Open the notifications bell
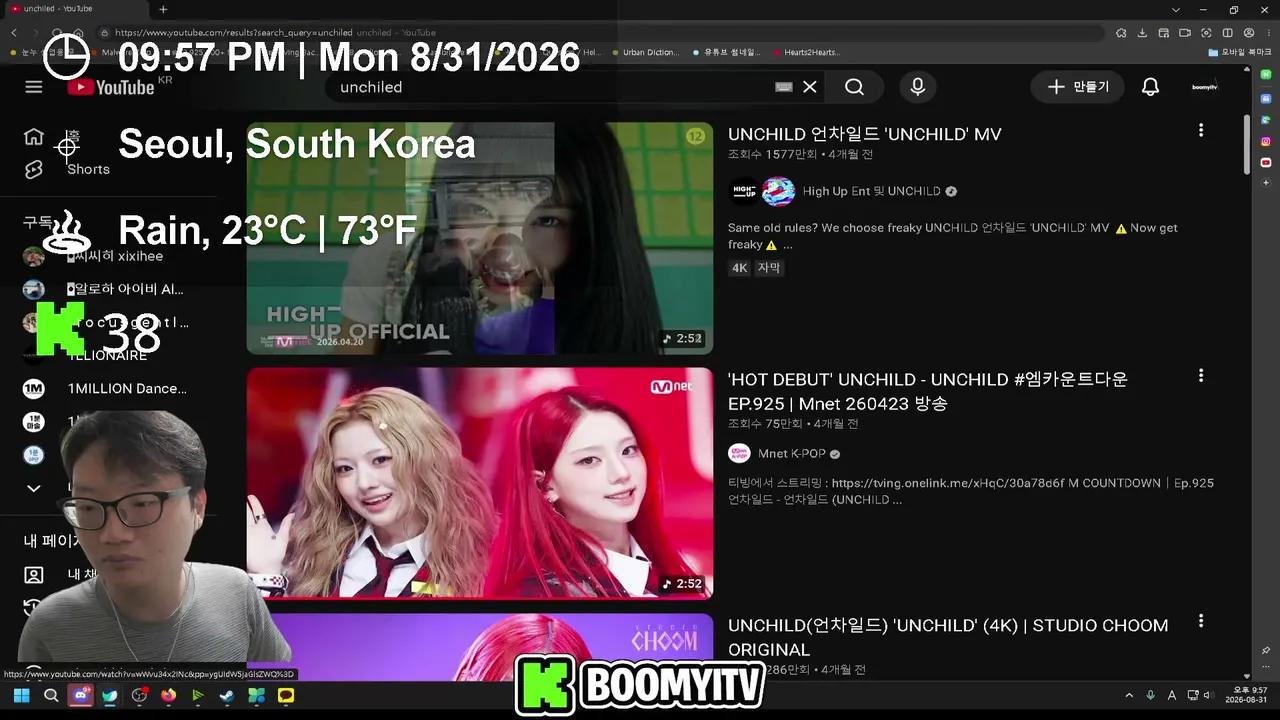Image resolution: width=1280 pixels, height=720 pixels. tap(1151, 87)
